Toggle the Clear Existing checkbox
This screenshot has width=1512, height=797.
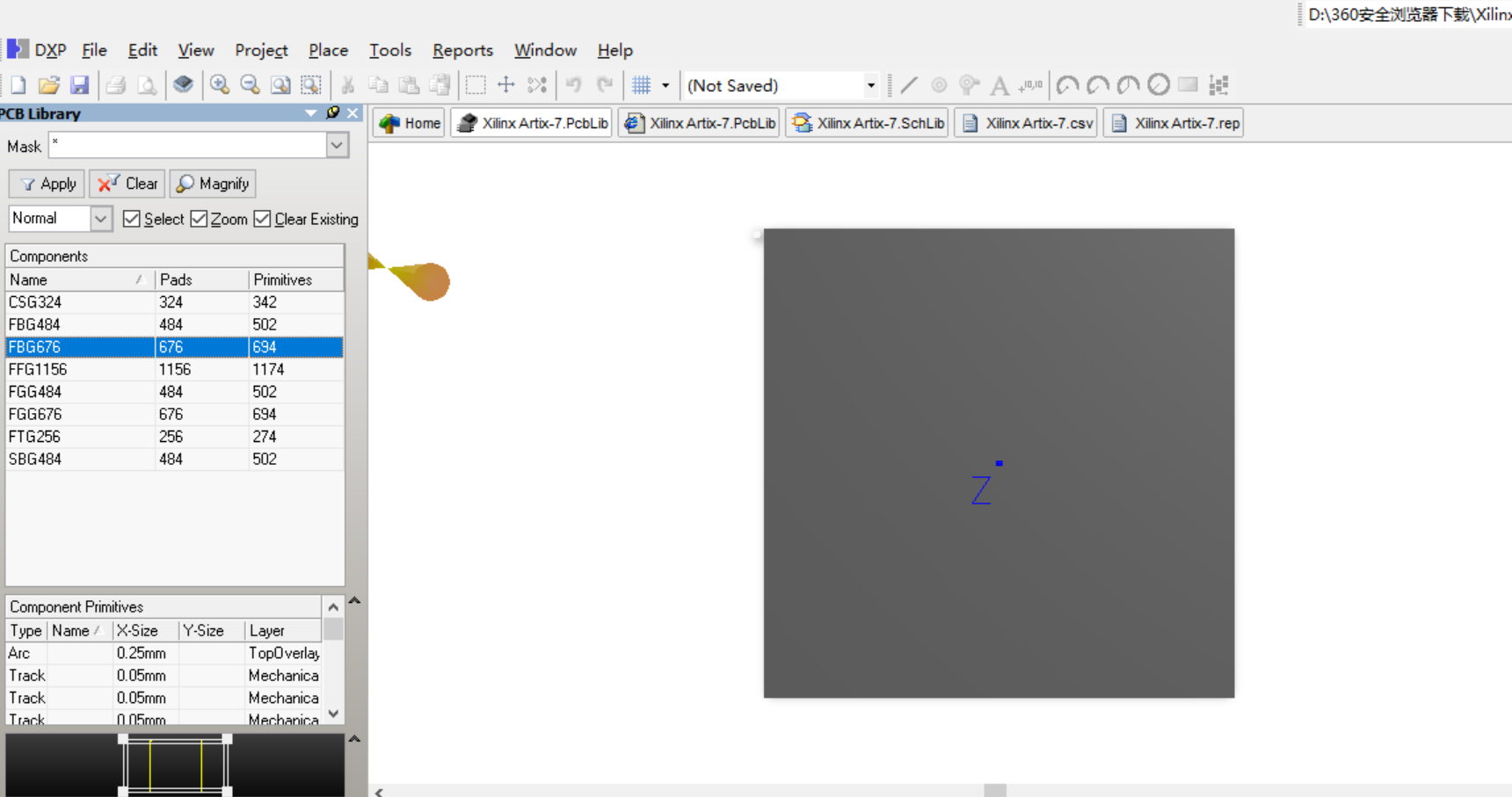pos(262,219)
